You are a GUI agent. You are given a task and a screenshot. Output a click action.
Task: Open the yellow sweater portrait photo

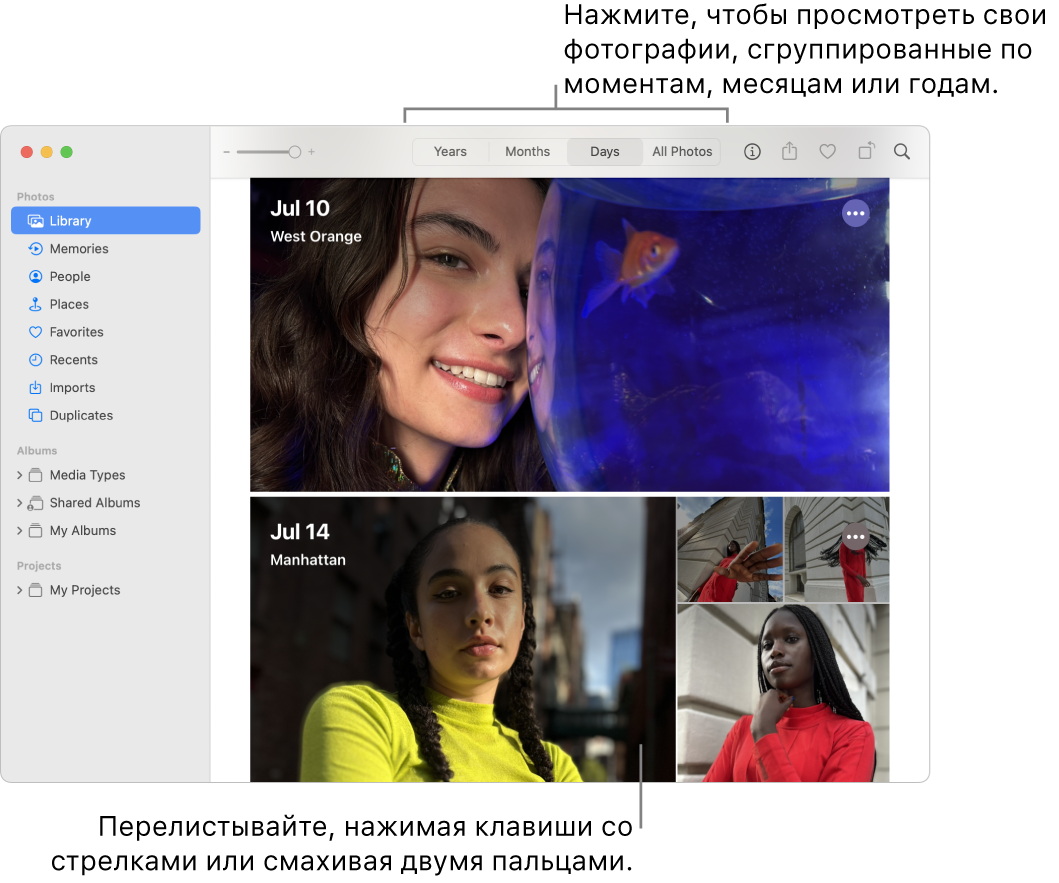pos(463,639)
